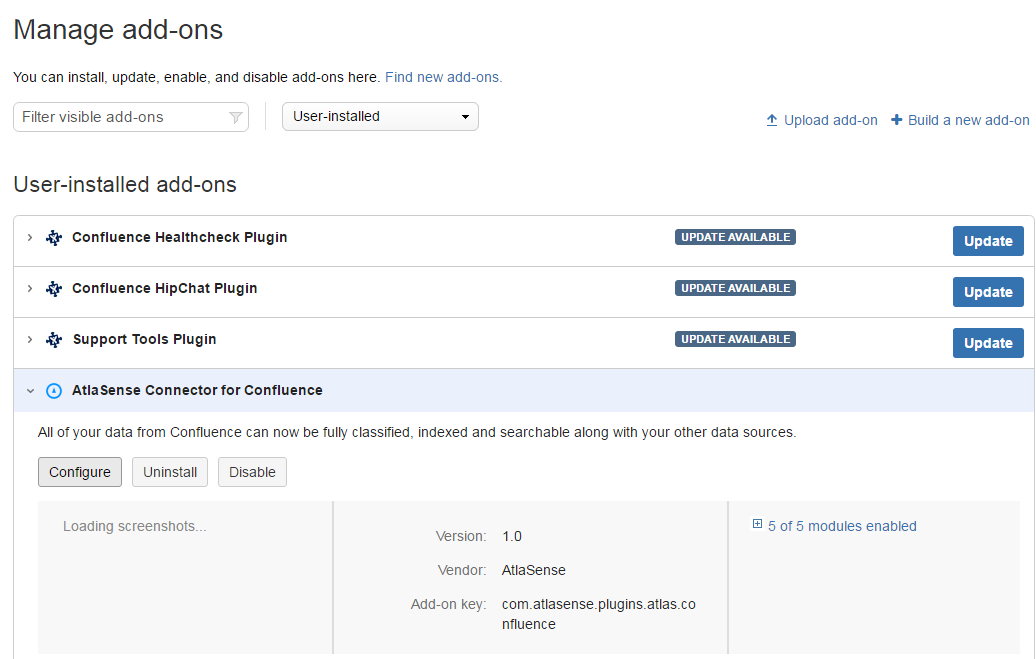The height and width of the screenshot is (659, 1036).
Task: Click the filter funnel icon
Action: click(236, 118)
